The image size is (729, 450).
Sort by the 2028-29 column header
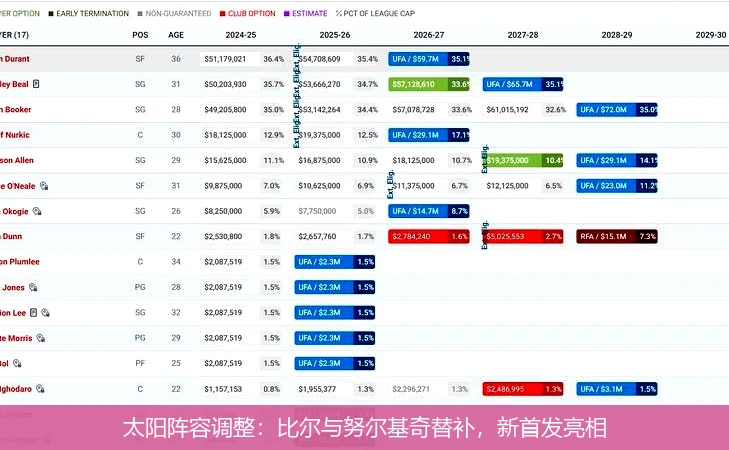point(616,35)
